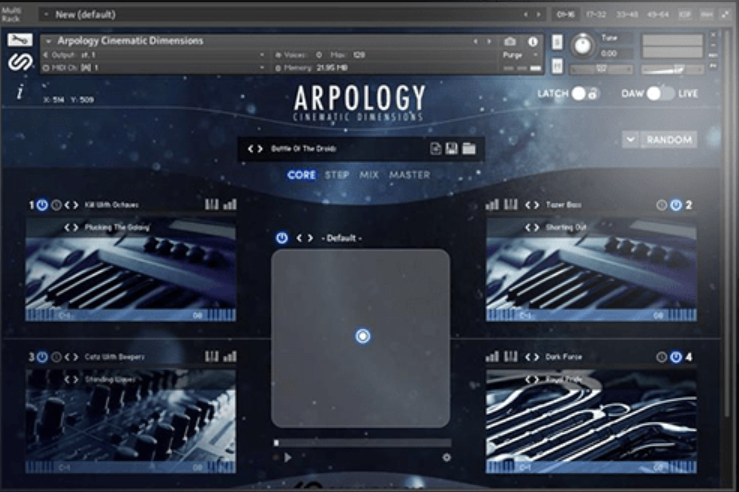Screen dimensions: 739x492
Task: Click layer 4 metallic circuit thumbnail image
Action: point(591,421)
